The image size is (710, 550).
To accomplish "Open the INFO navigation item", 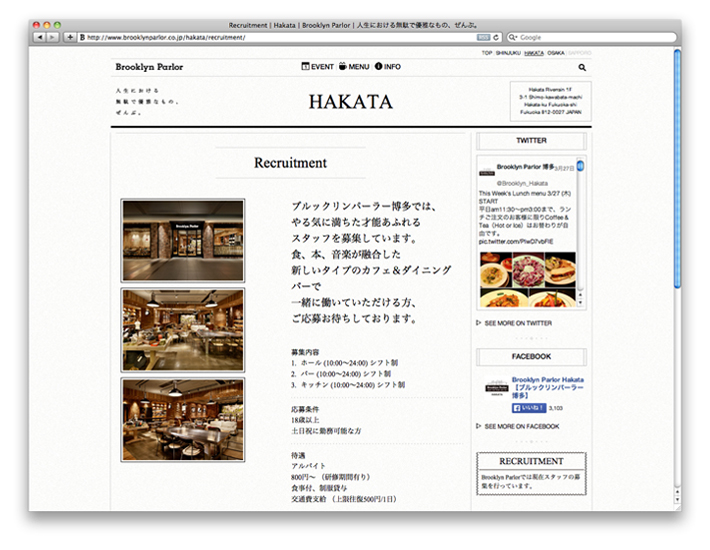I will [388, 67].
